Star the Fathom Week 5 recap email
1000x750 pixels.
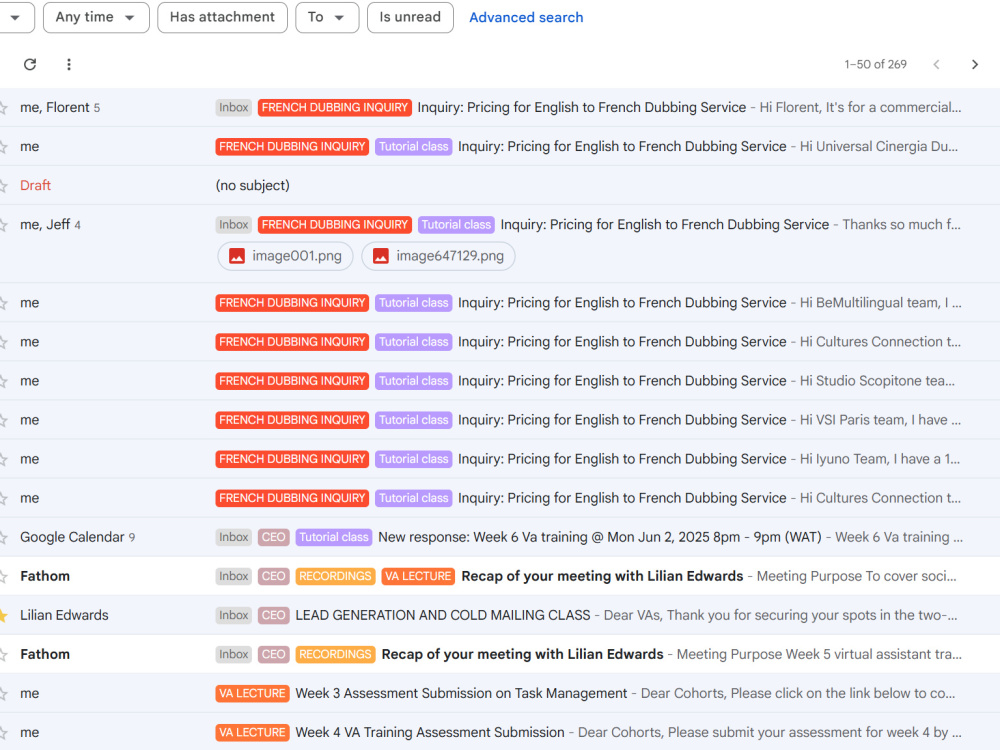click(3, 654)
